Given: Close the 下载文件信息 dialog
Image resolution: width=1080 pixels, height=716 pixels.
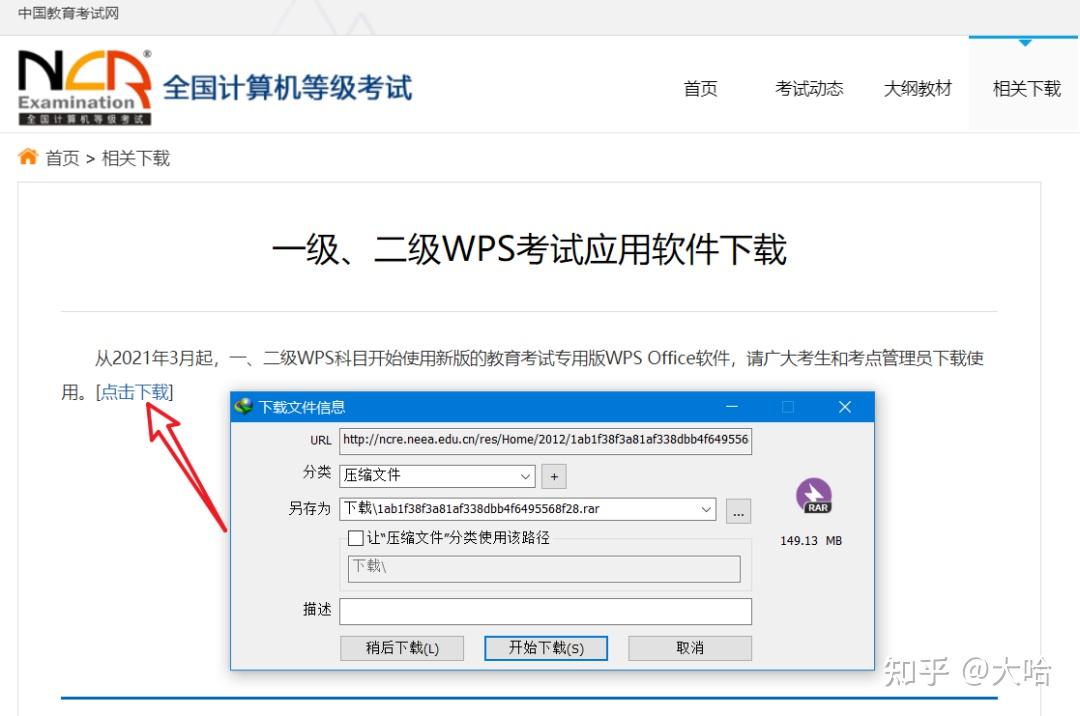Looking at the screenshot, I should click(845, 407).
